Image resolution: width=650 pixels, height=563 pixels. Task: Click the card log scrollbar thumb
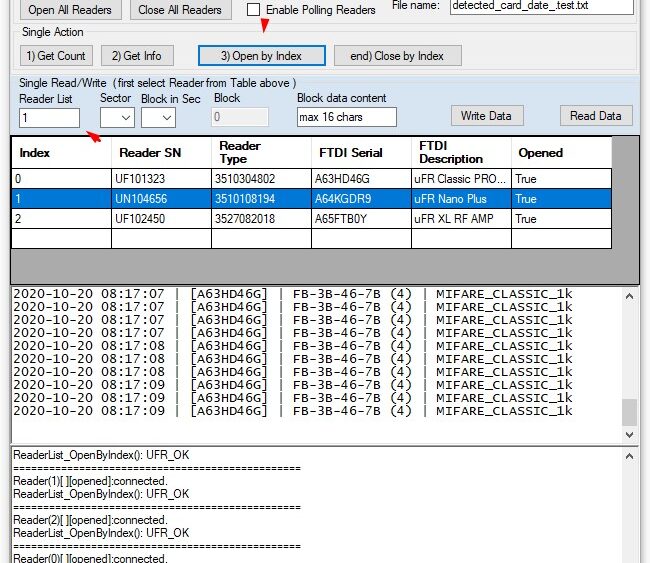[629, 412]
